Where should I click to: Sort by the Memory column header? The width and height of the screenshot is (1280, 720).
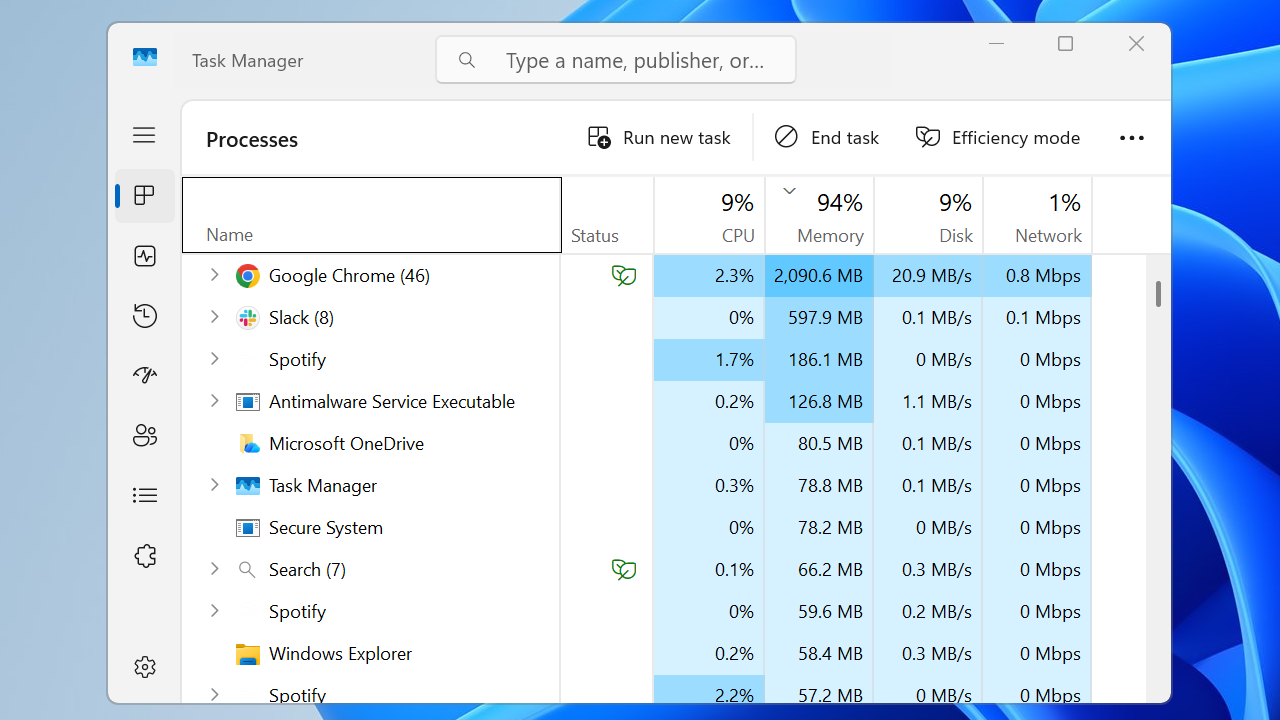(820, 215)
